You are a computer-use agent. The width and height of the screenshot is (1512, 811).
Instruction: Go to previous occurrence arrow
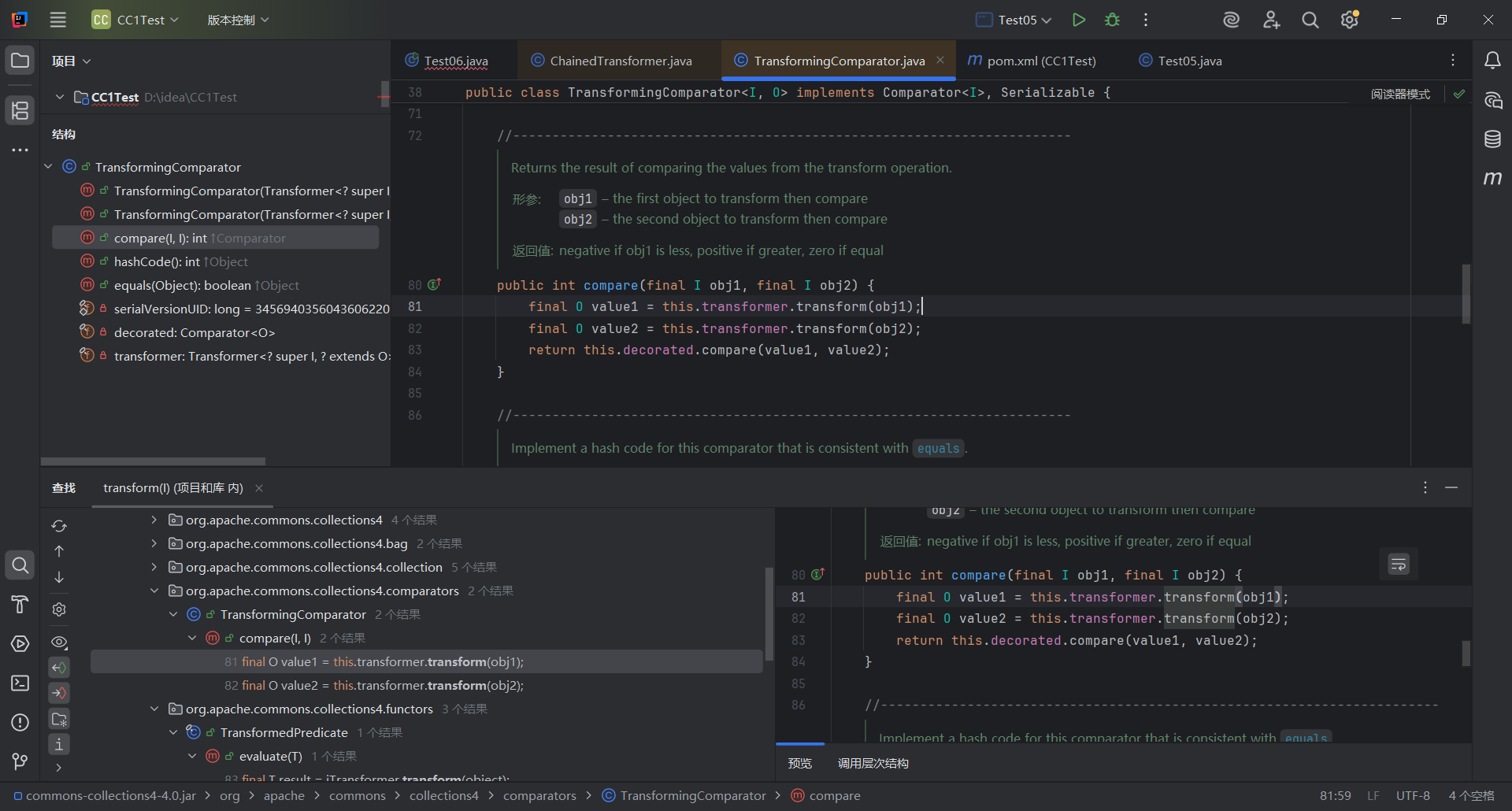click(59, 551)
